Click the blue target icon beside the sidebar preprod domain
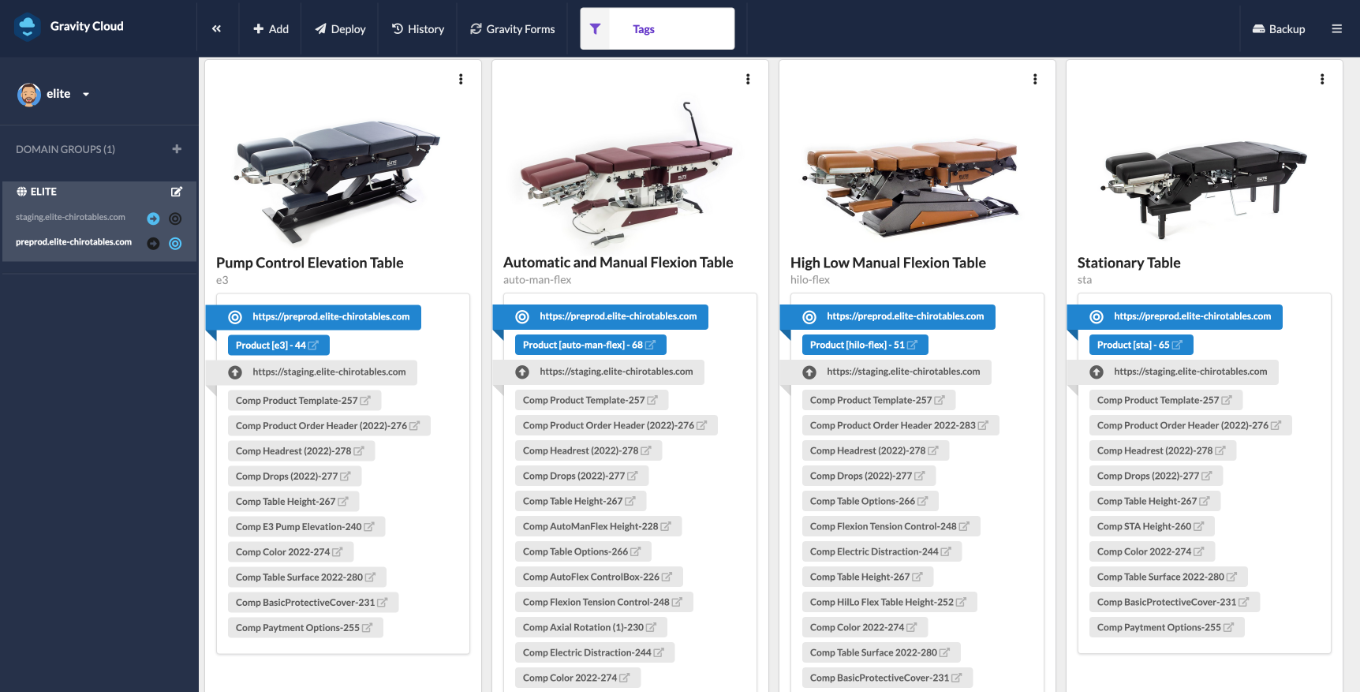The height and width of the screenshot is (692, 1360). pos(175,243)
